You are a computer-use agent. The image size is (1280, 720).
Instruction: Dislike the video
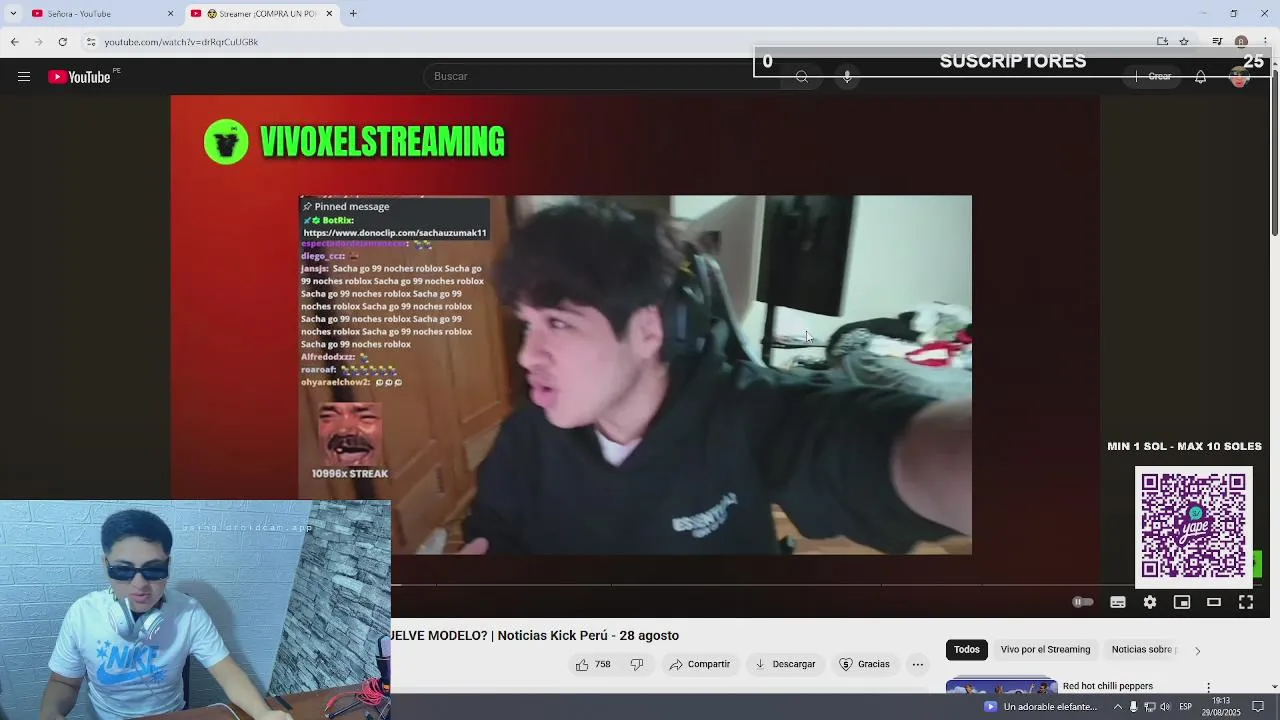pos(637,664)
